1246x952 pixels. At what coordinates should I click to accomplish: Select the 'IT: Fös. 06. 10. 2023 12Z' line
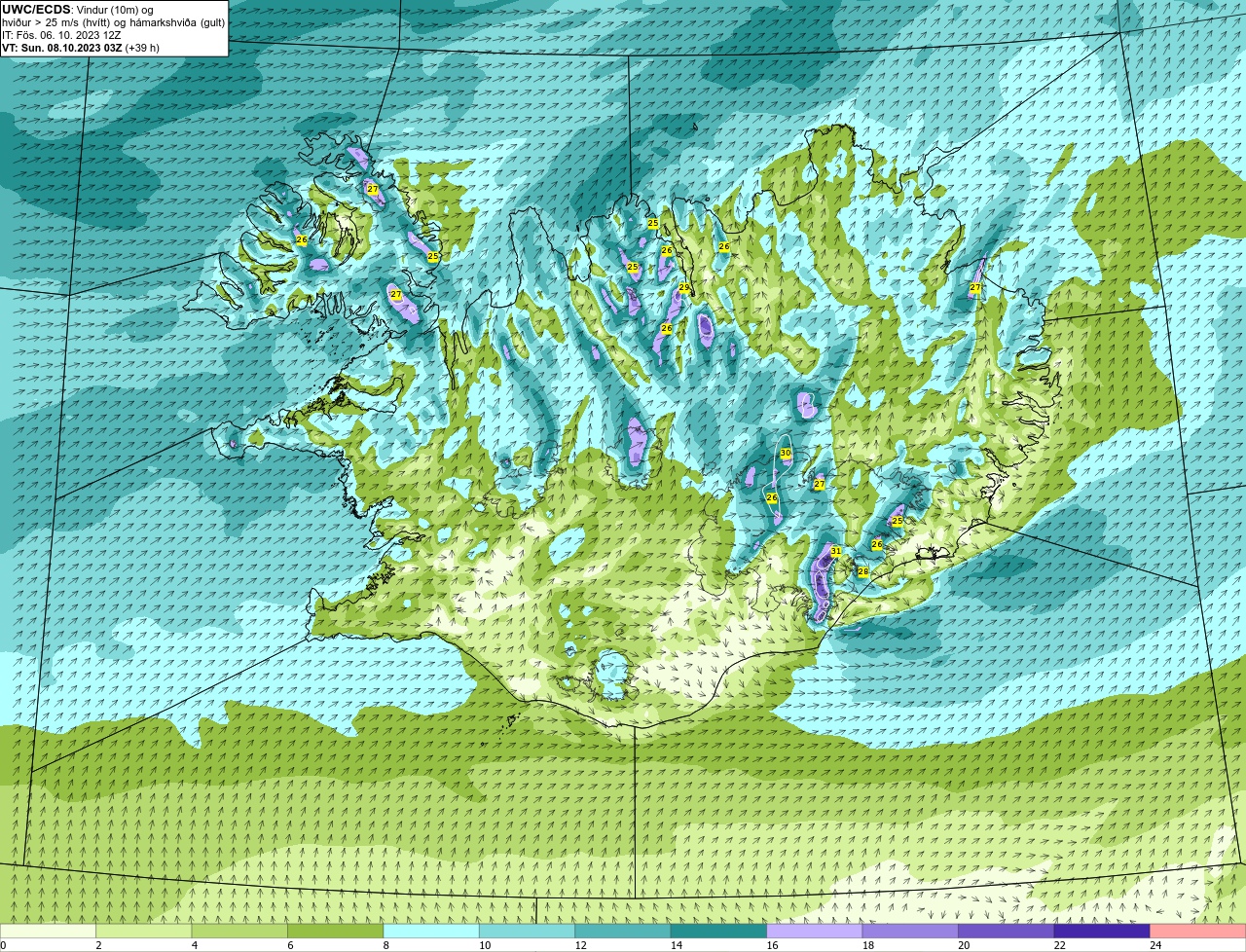tap(61, 35)
